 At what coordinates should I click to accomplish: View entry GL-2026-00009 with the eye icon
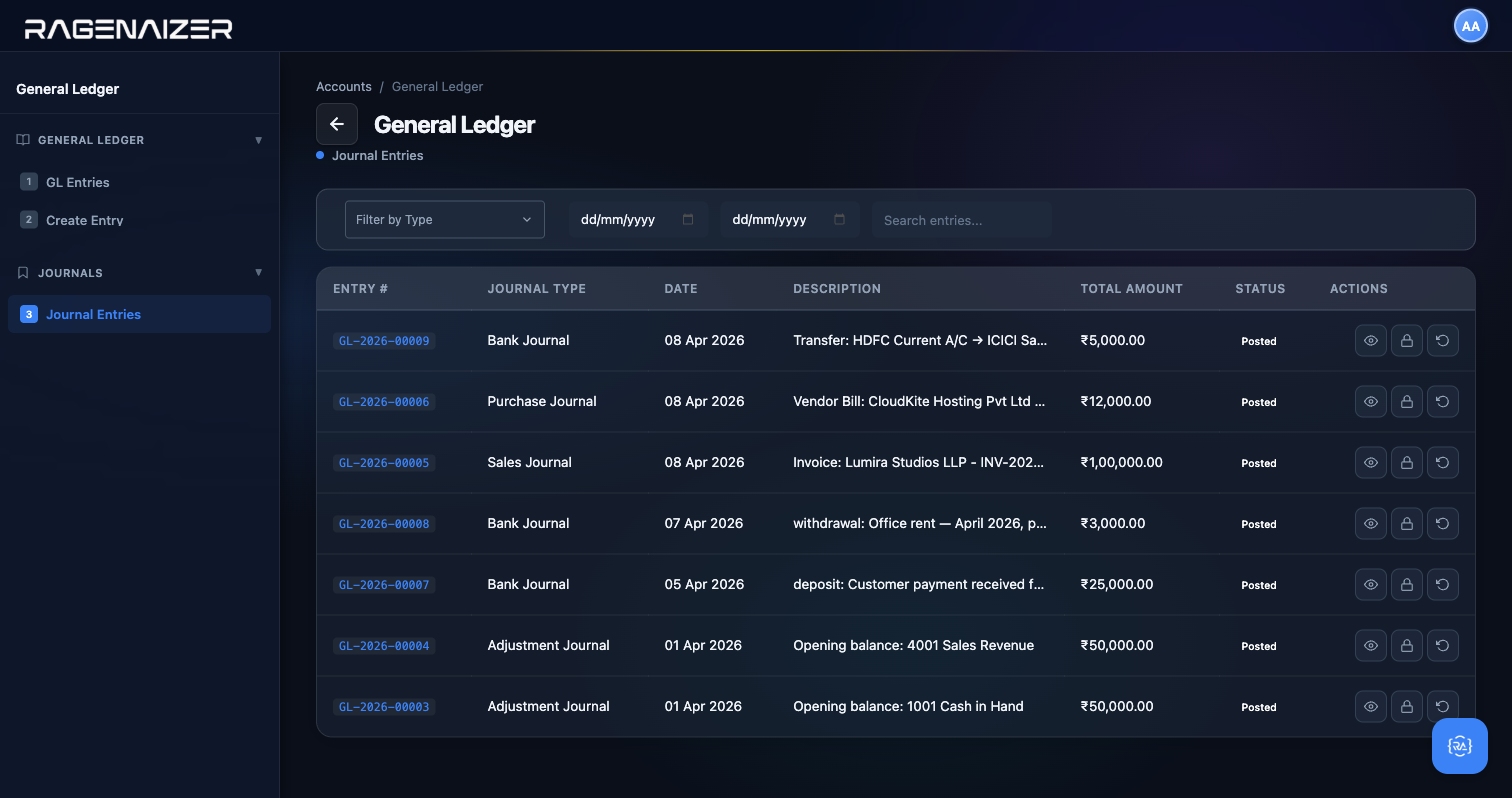pos(1371,341)
